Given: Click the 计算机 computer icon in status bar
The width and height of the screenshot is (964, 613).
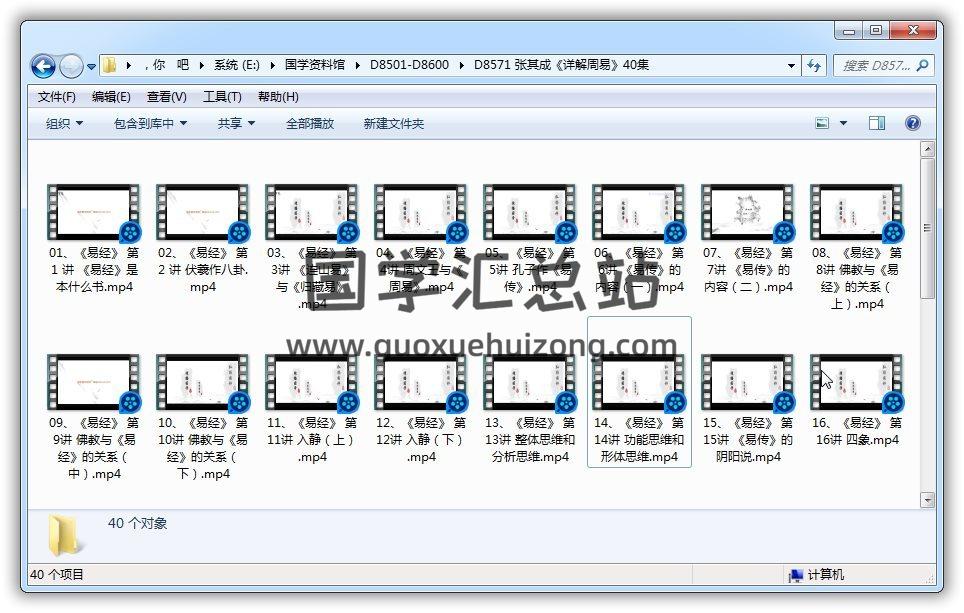Looking at the screenshot, I should pyautogui.click(x=795, y=575).
